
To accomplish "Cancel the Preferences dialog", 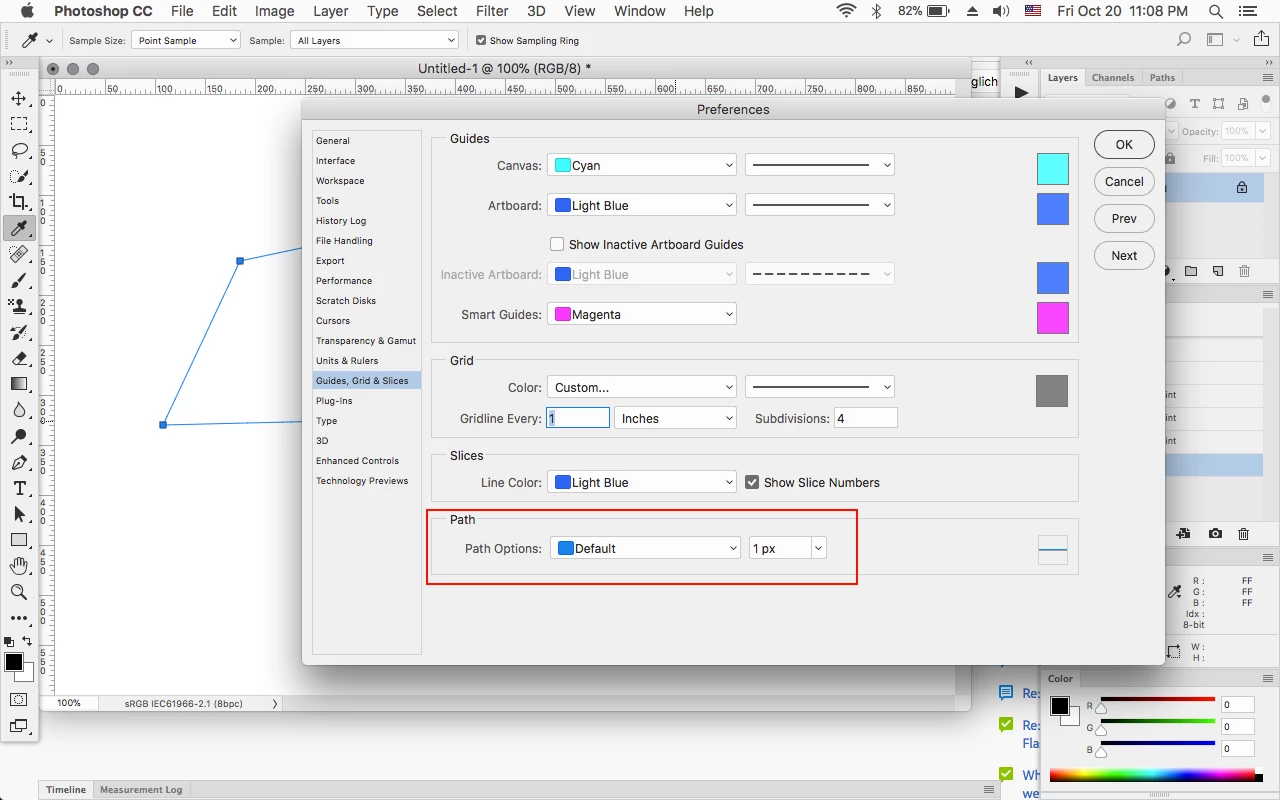I will tap(1124, 181).
